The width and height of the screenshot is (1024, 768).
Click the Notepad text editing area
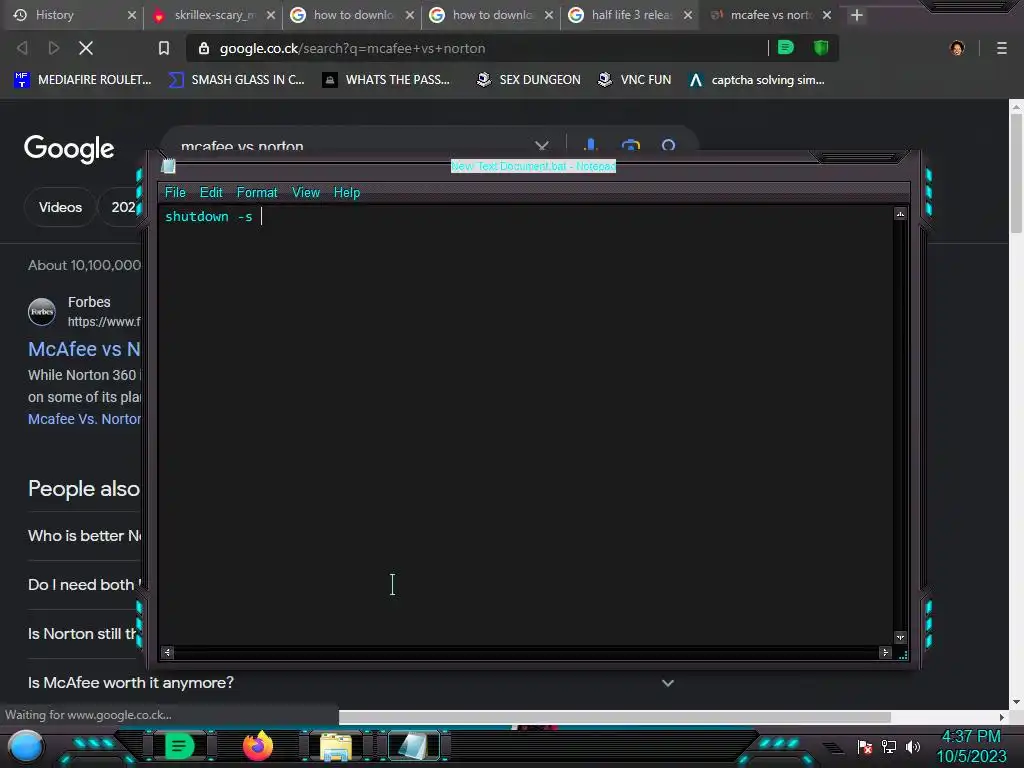526,424
